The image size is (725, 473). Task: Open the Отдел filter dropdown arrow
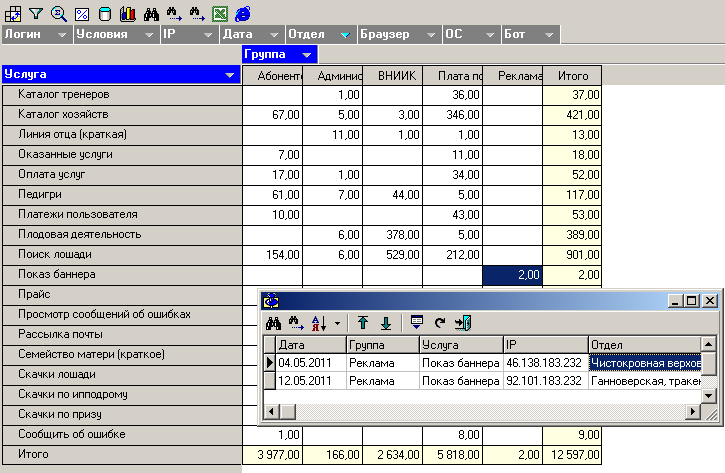tap(345, 35)
